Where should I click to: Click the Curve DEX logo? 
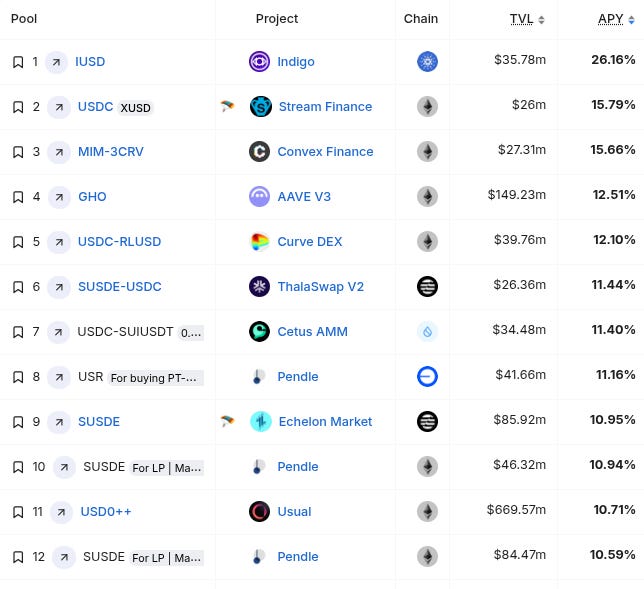click(260, 242)
